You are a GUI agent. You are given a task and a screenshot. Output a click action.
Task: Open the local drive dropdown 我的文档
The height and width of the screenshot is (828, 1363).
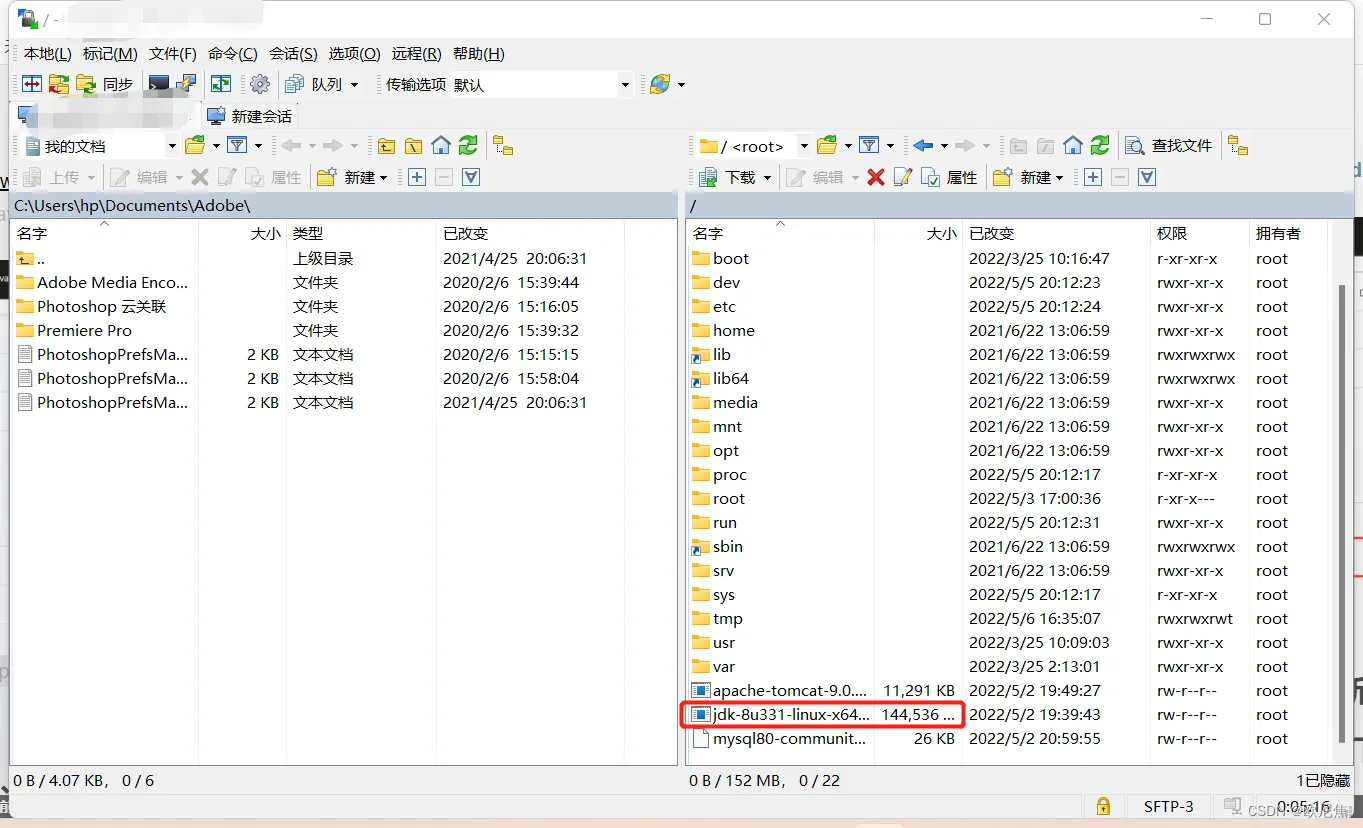tap(100, 146)
